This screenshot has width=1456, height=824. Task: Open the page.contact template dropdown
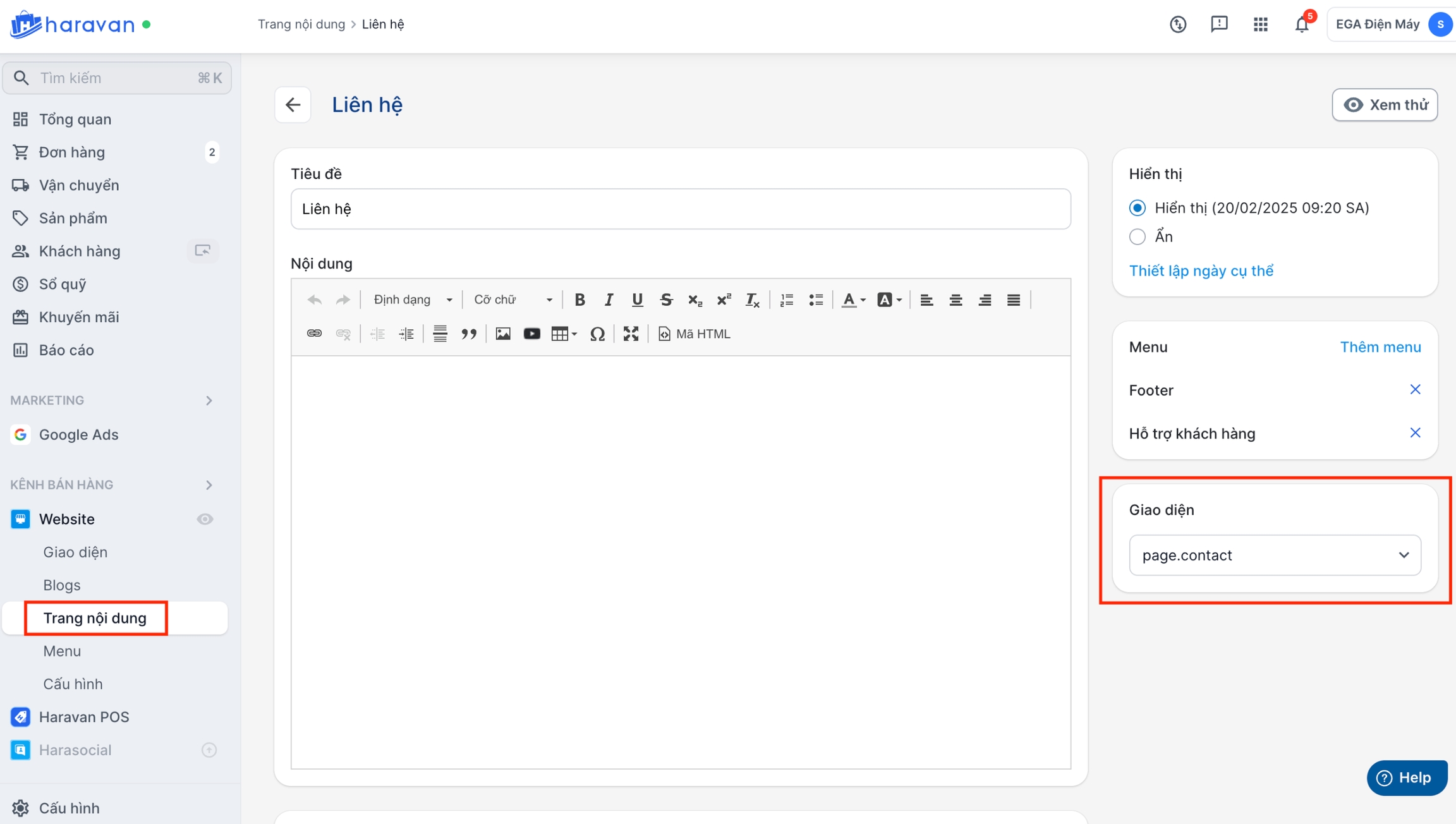[1275, 555]
